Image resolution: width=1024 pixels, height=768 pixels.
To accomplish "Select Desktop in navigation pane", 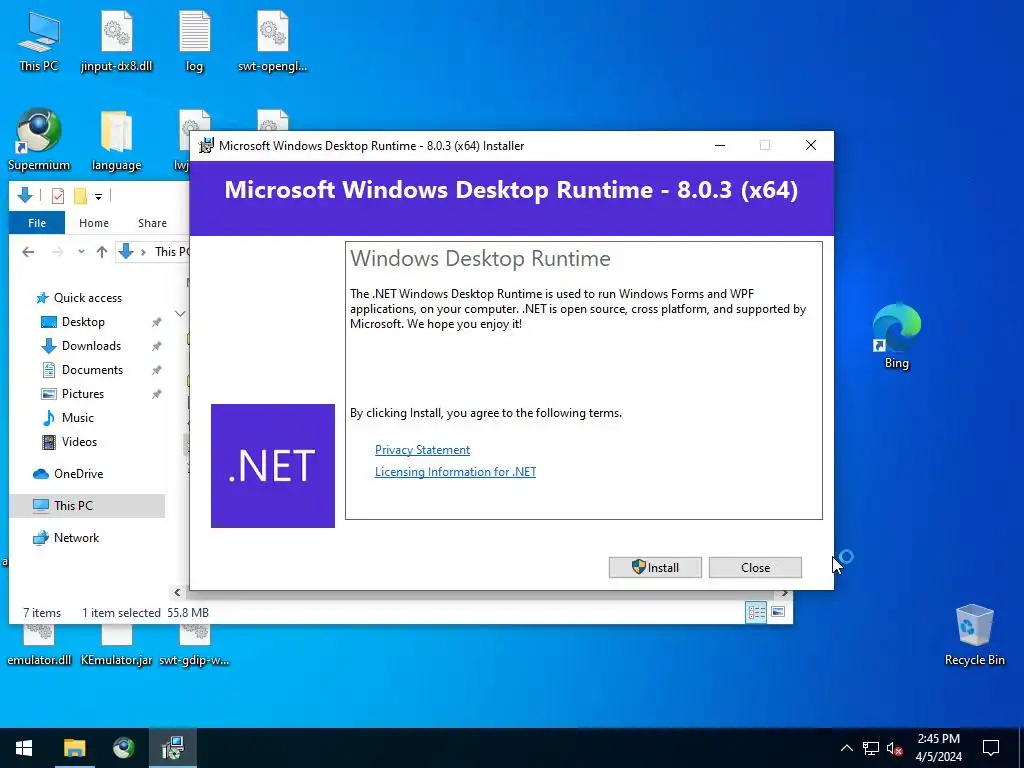I will 83,322.
